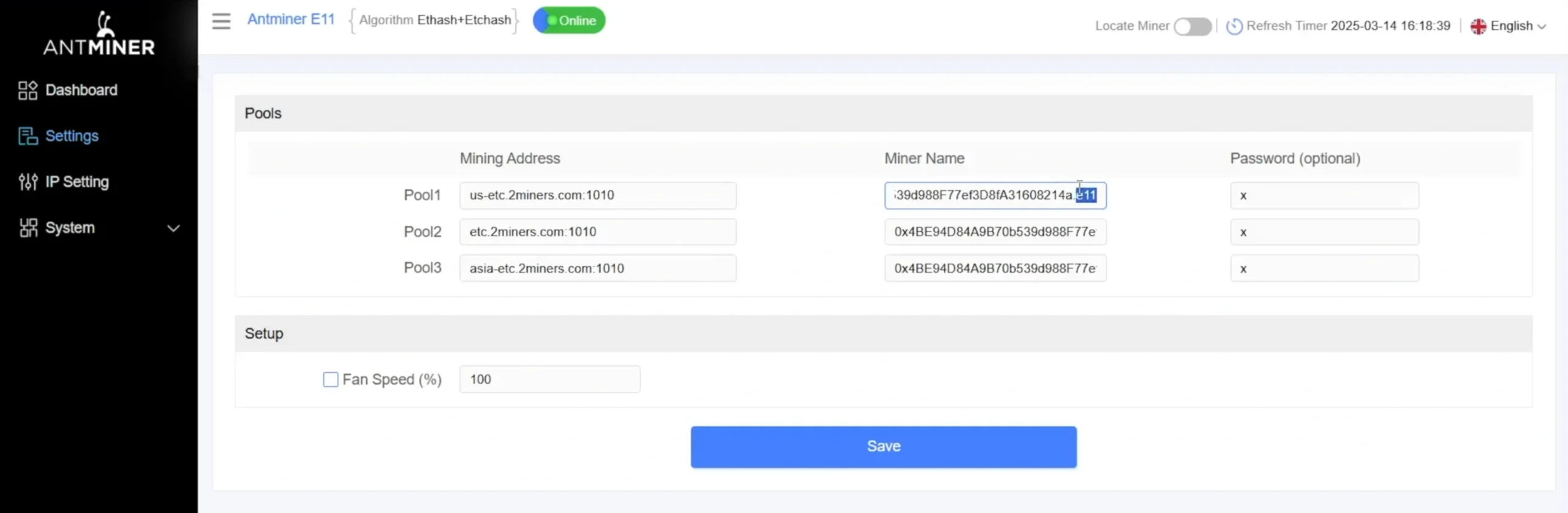Enable the Fan Speed checkbox

(x=331, y=380)
